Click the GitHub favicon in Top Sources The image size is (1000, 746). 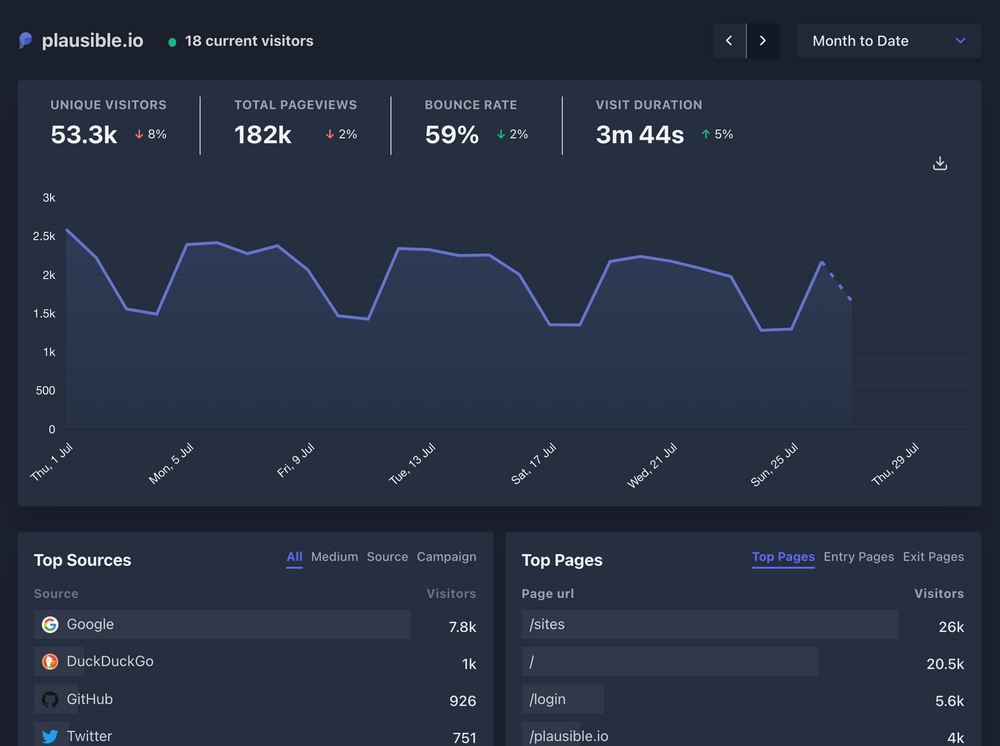click(49, 699)
